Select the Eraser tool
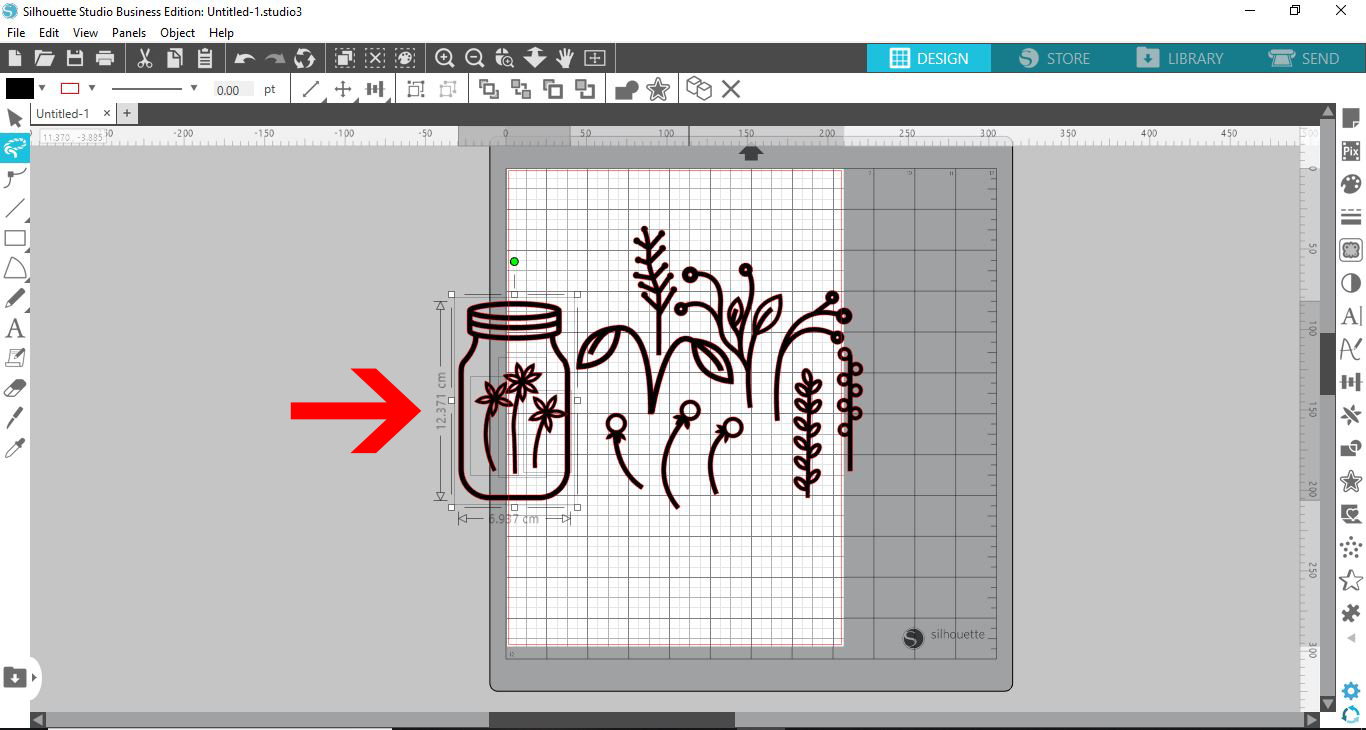 click(x=15, y=386)
